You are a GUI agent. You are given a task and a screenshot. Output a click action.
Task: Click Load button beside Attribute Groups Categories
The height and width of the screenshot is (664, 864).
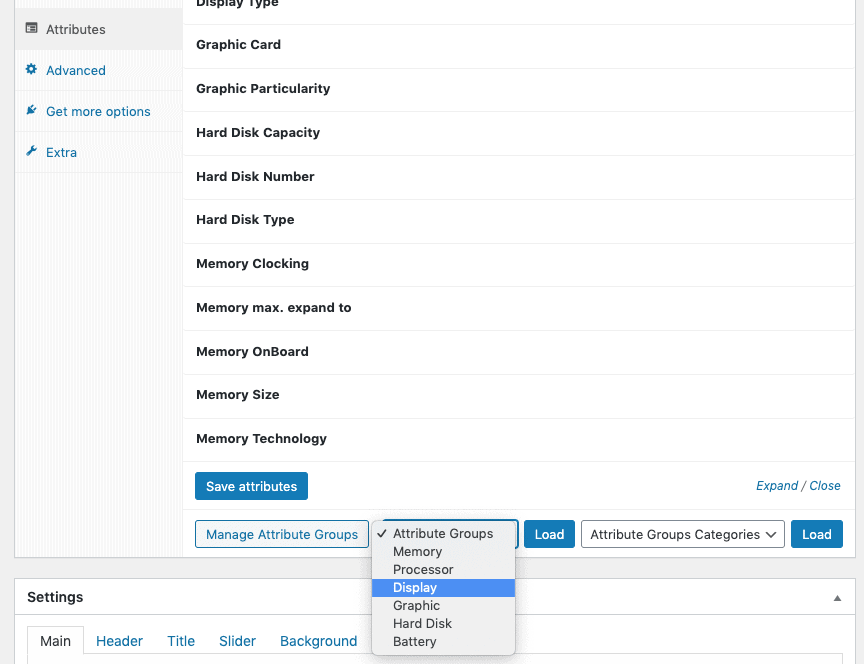coord(816,534)
